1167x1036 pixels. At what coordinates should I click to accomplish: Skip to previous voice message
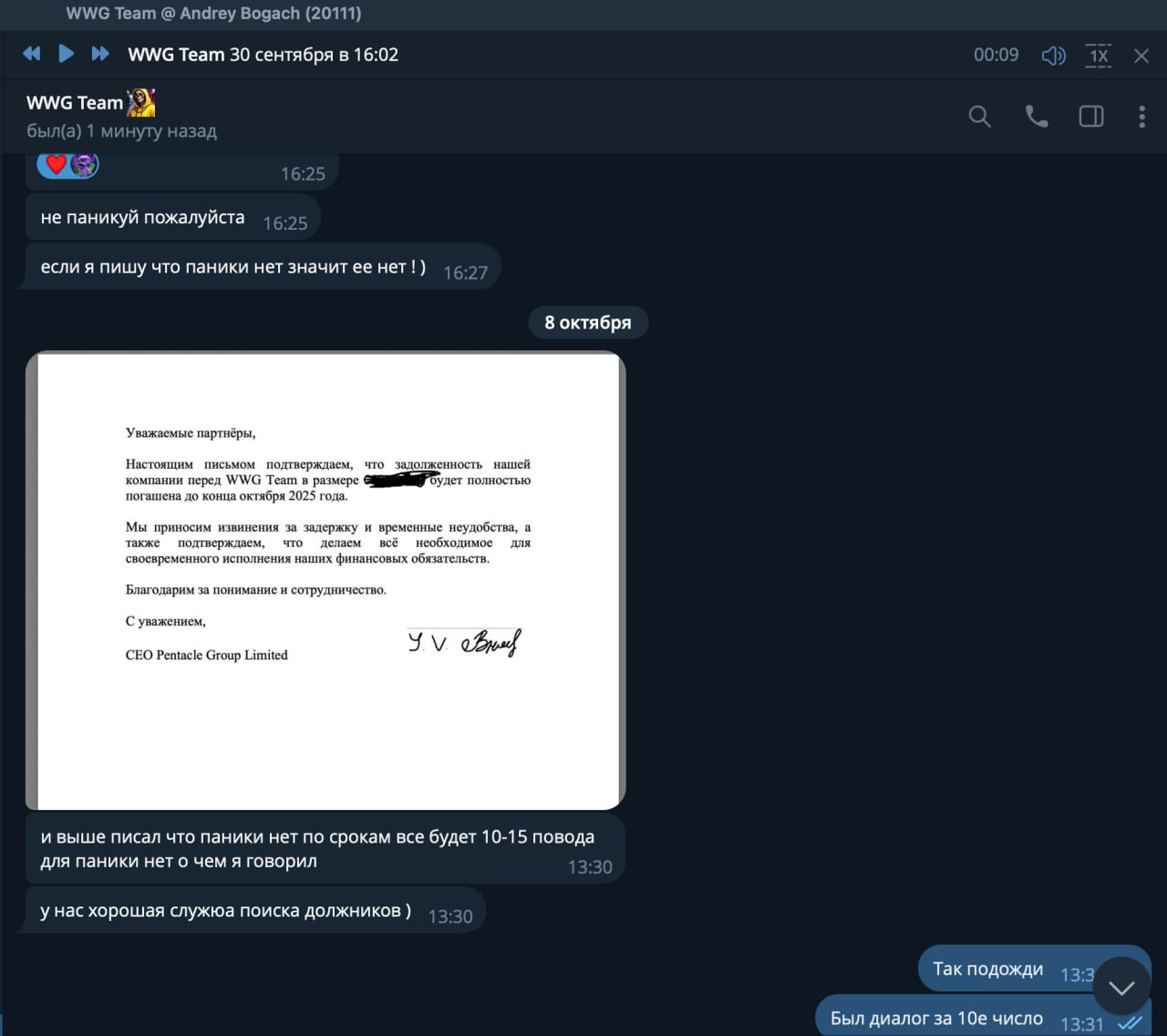click(32, 54)
